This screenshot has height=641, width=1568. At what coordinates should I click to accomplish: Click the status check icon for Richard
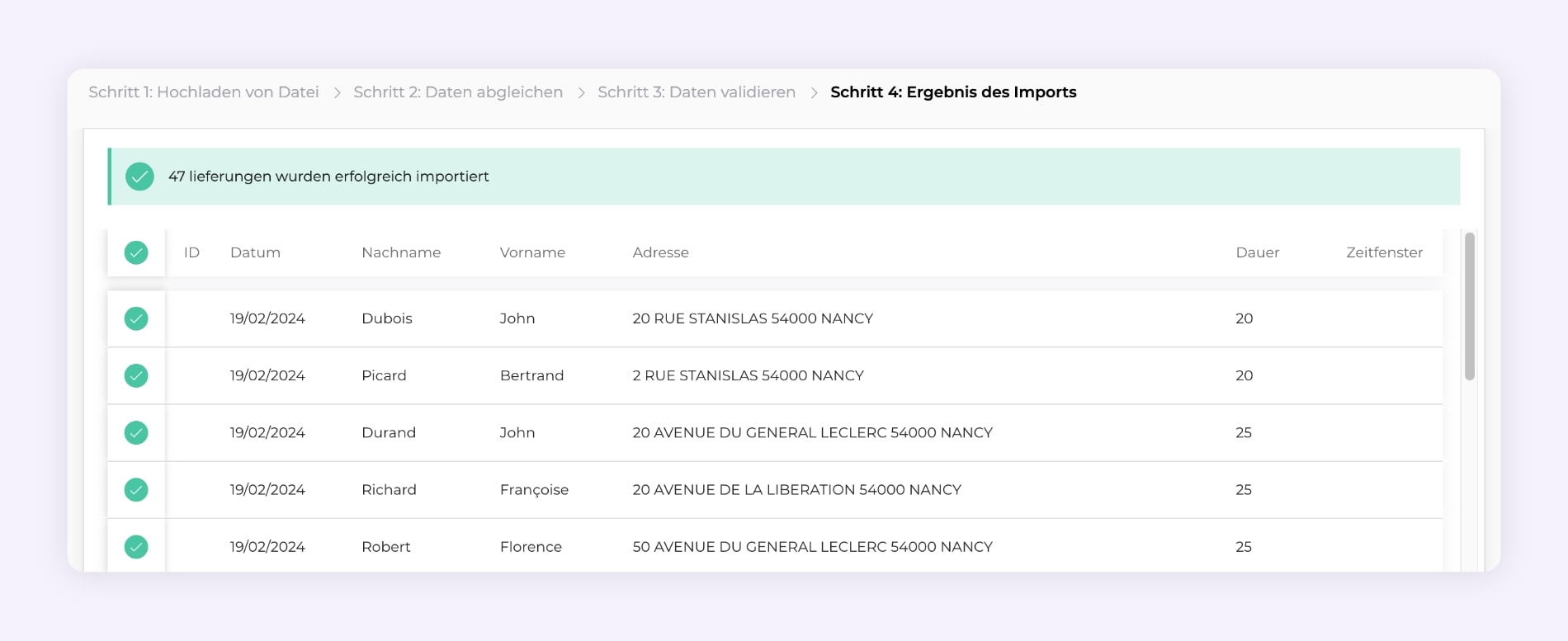click(136, 490)
